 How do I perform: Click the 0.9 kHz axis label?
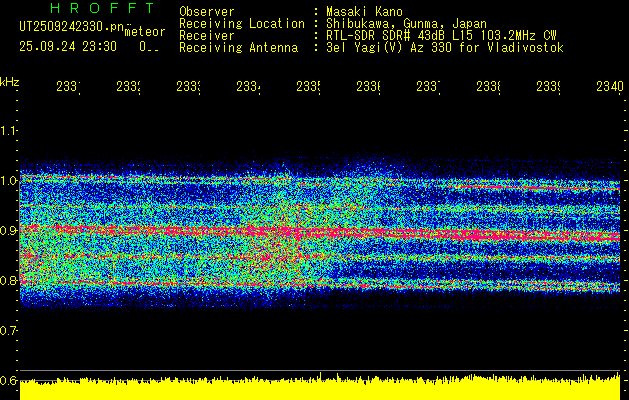[x=8, y=231]
